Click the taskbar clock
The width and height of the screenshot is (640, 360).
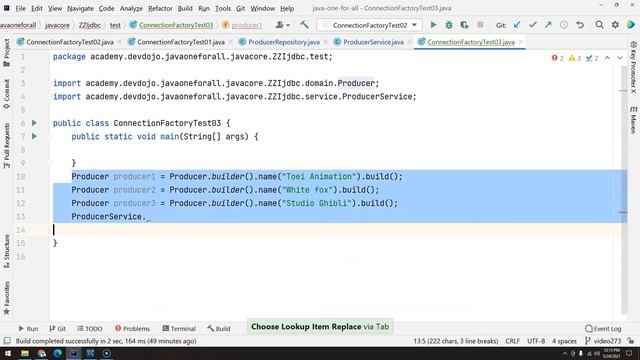click(611, 353)
